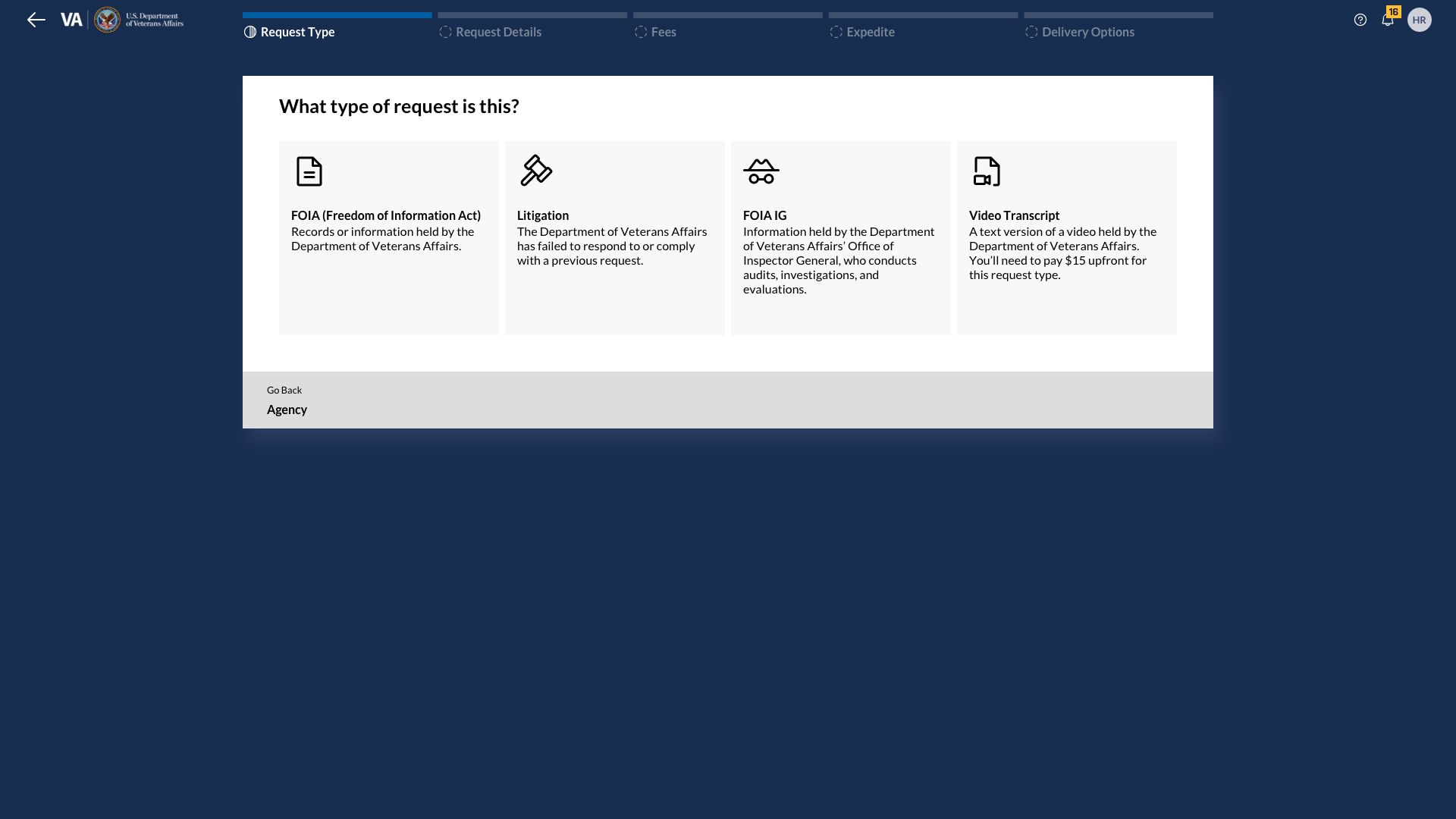Click the VA logo in the header
The width and height of the screenshot is (1456, 819).
pyautogui.click(x=72, y=19)
